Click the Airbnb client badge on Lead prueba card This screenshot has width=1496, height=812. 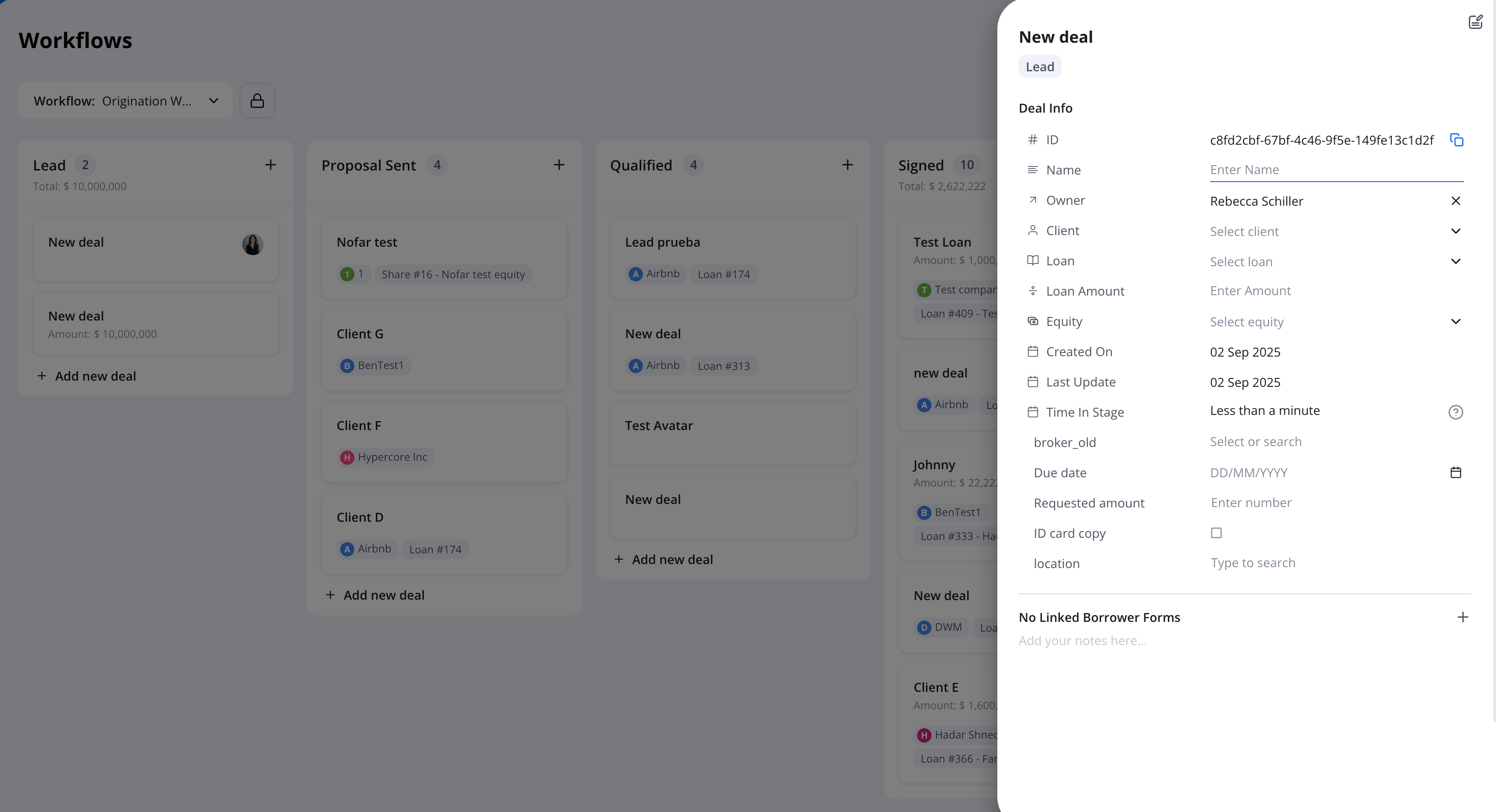[x=657, y=274]
